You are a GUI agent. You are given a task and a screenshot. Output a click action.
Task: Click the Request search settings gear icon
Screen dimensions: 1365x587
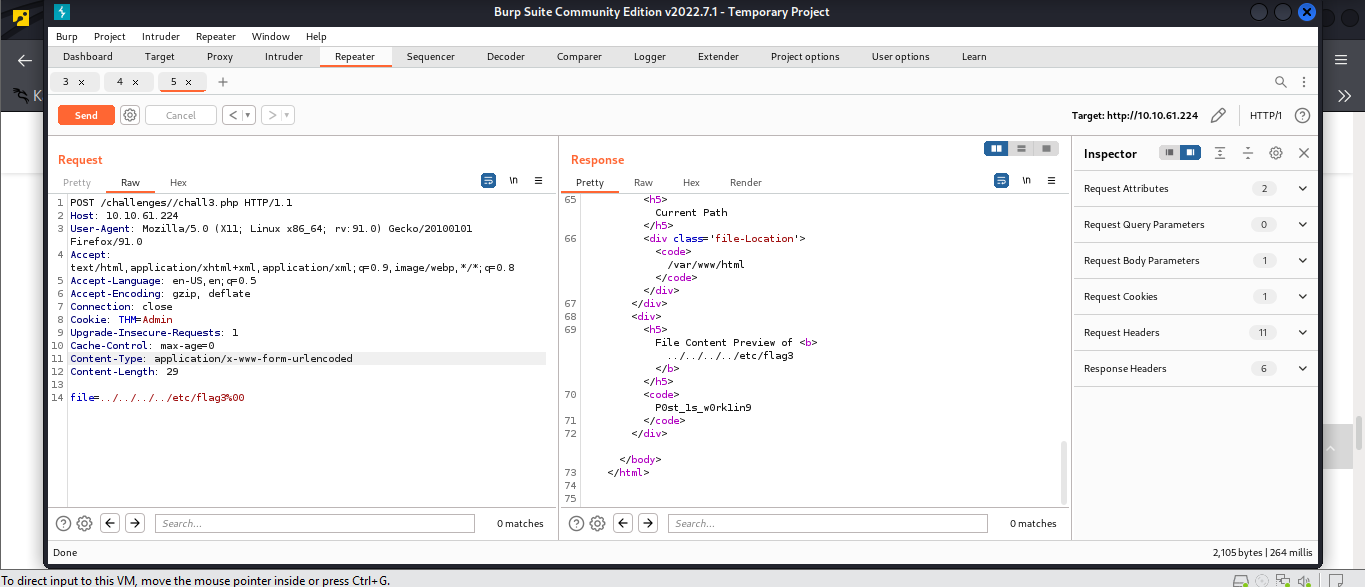84,523
